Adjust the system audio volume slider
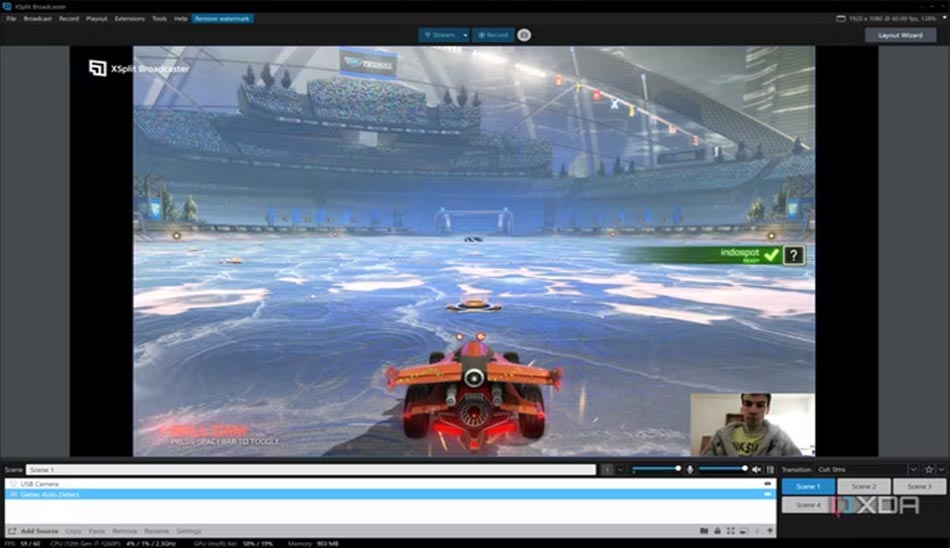 click(723, 469)
